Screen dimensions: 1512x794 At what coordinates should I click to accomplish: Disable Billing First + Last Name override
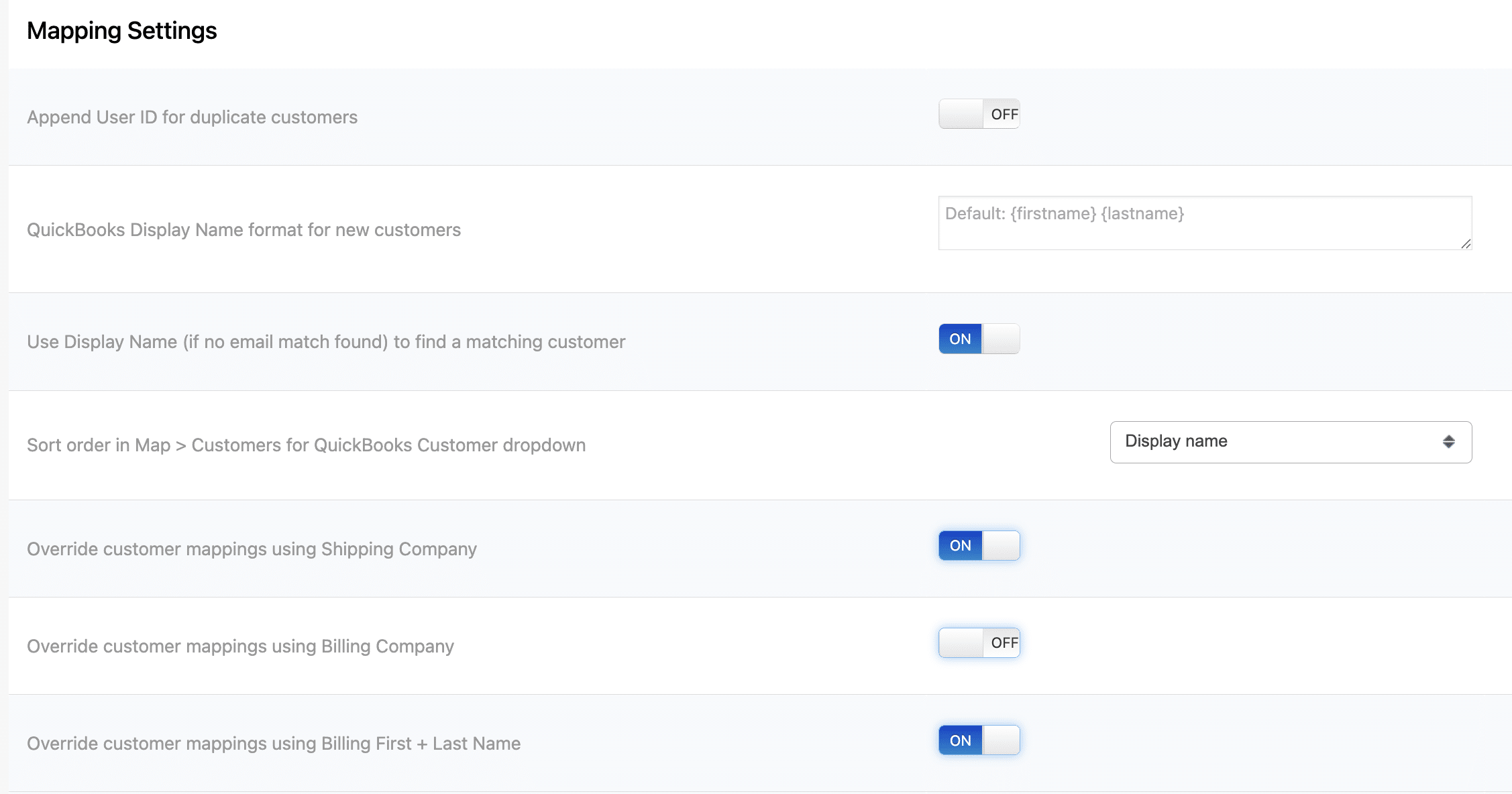pyautogui.click(x=979, y=740)
